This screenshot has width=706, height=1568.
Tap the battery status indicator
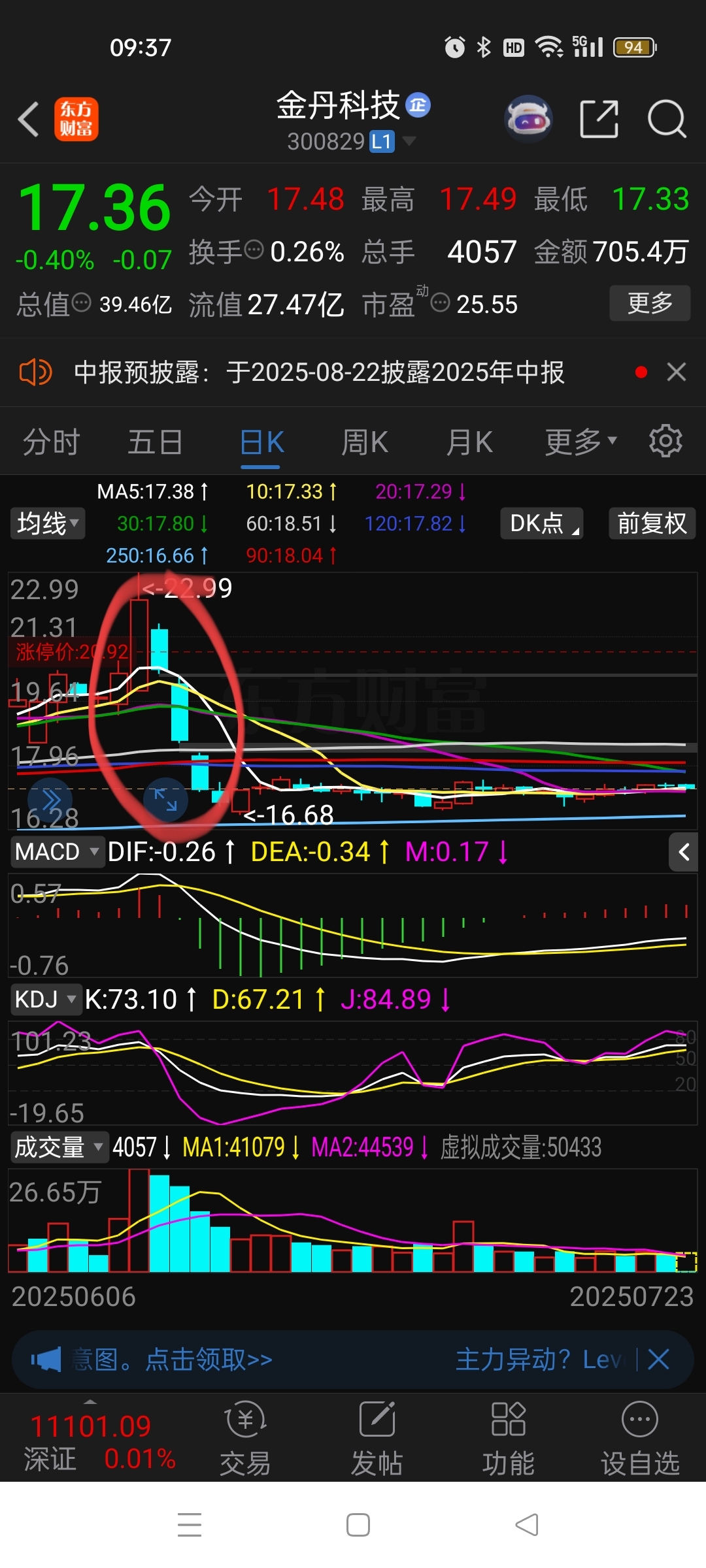[634, 47]
